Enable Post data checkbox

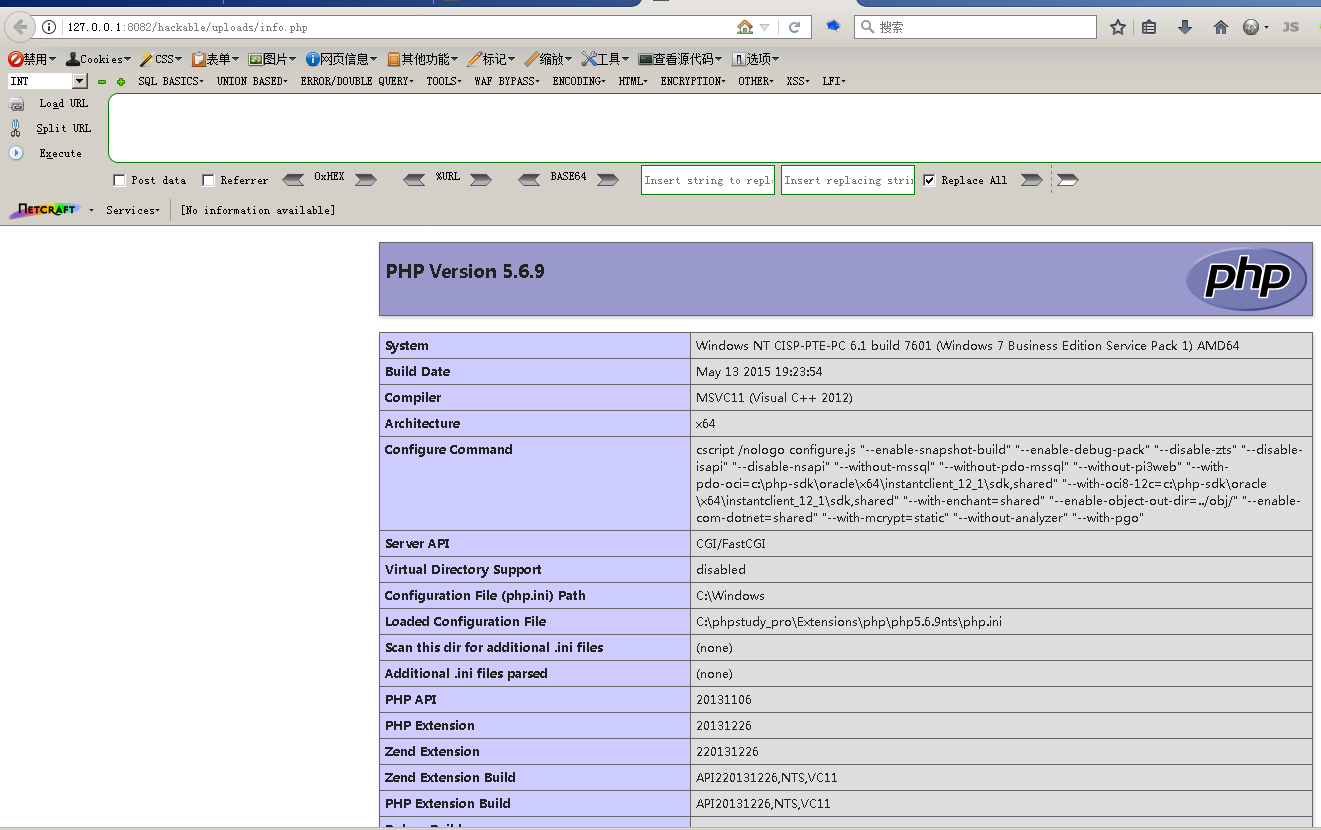pyautogui.click(x=120, y=180)
